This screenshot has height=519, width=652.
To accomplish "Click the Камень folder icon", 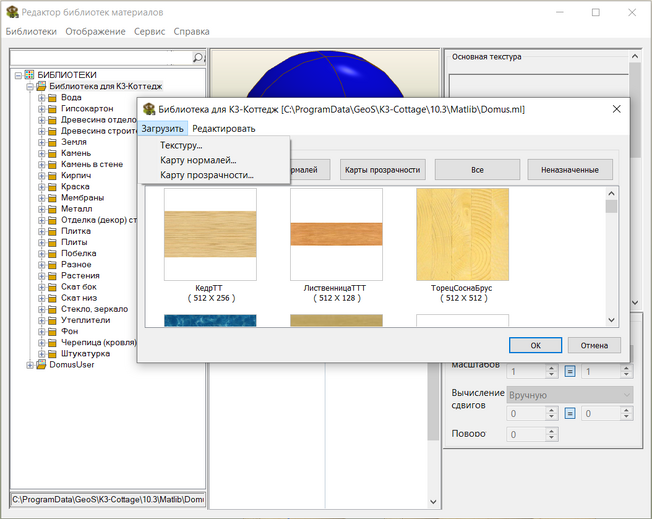I will pyautogui.click(x=52, y=153).
